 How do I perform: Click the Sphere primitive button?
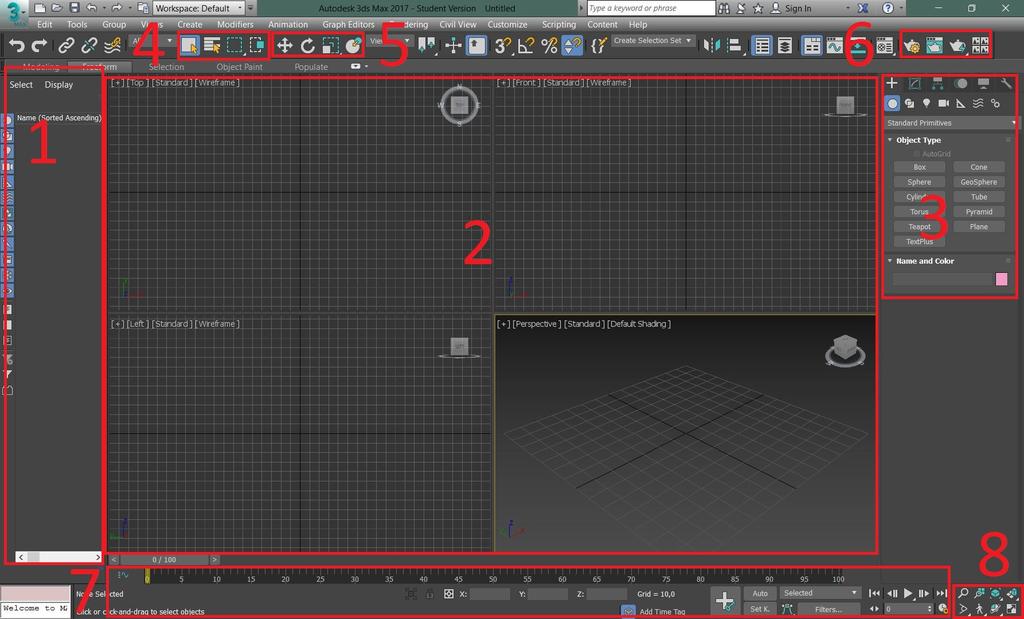920,182
